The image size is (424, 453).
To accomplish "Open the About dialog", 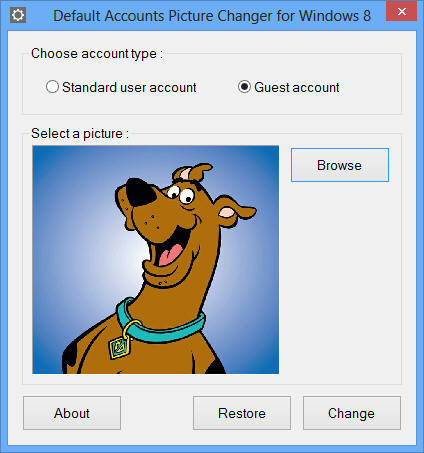I will pyautogui.click(x=72, y=413).
